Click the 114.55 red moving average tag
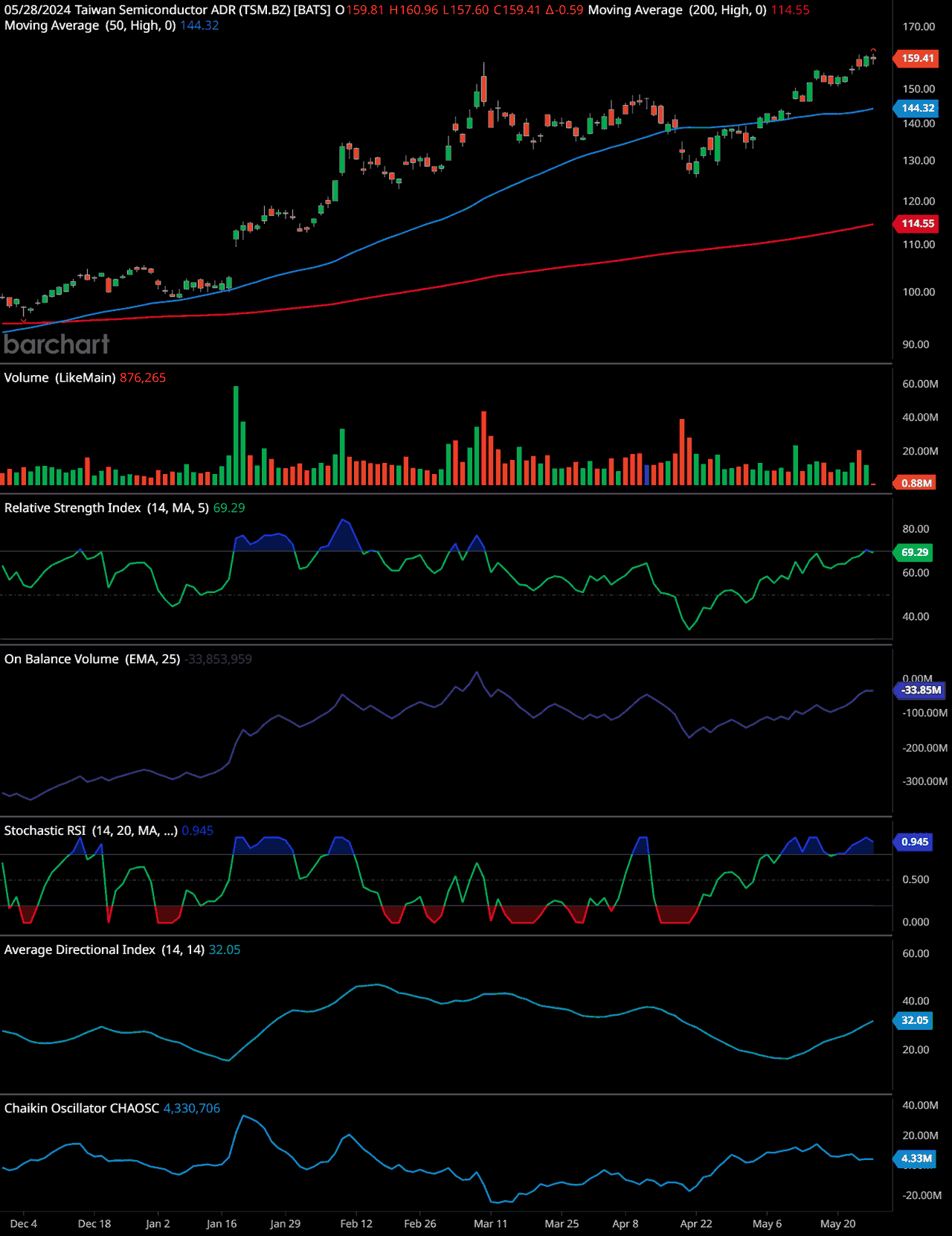The width and height of the screenshot is (952, 1236). tap(917, 223)
